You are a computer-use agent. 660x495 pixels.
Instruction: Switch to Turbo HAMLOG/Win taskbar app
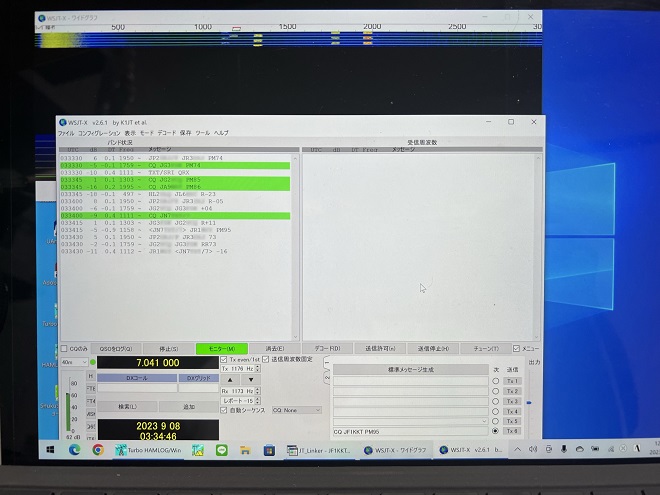pos(148,450)
